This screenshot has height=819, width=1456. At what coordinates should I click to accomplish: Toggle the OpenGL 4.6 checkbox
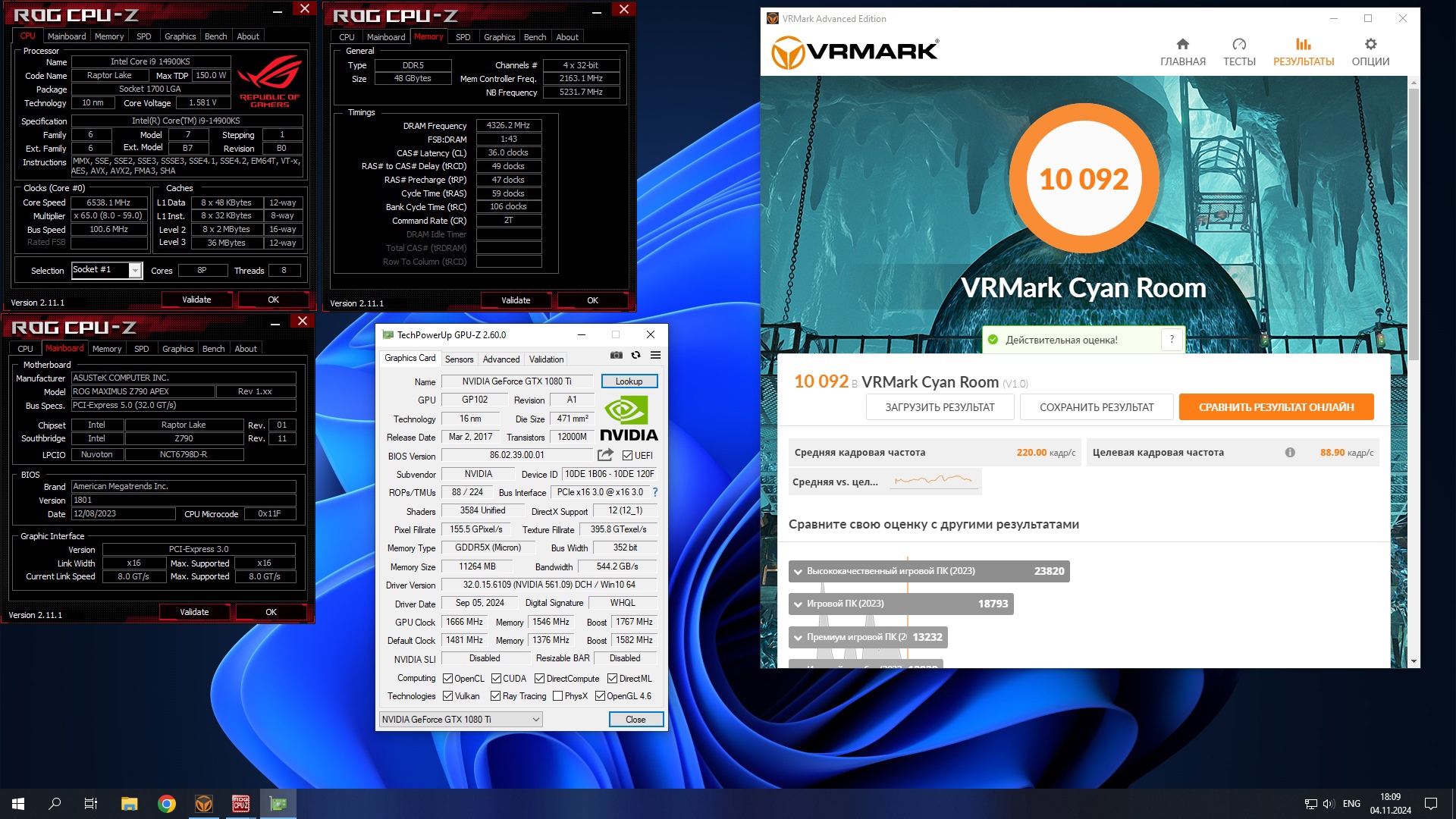[600, 696]
